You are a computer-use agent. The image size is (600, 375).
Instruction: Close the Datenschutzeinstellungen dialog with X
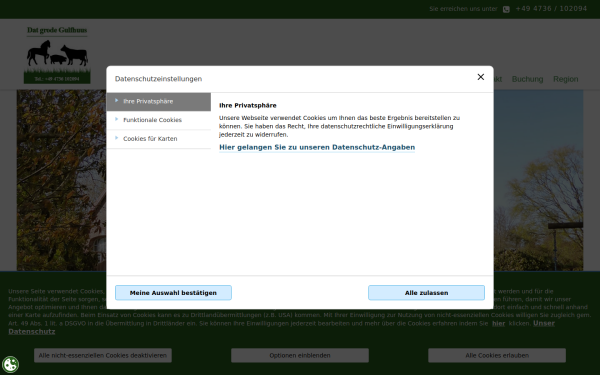[x=481, y=77]
